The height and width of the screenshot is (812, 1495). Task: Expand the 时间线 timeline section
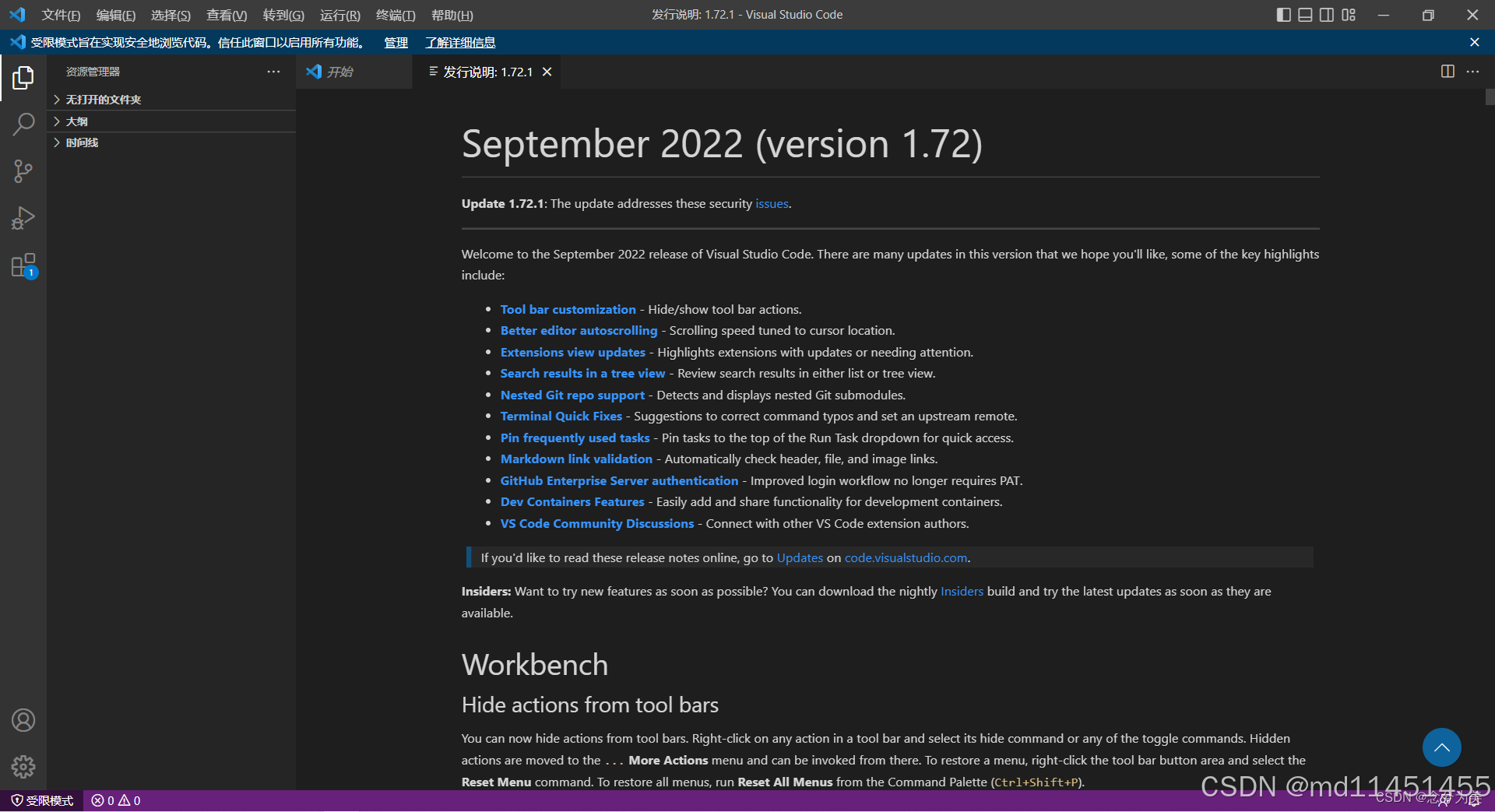[x=171, y=142]
